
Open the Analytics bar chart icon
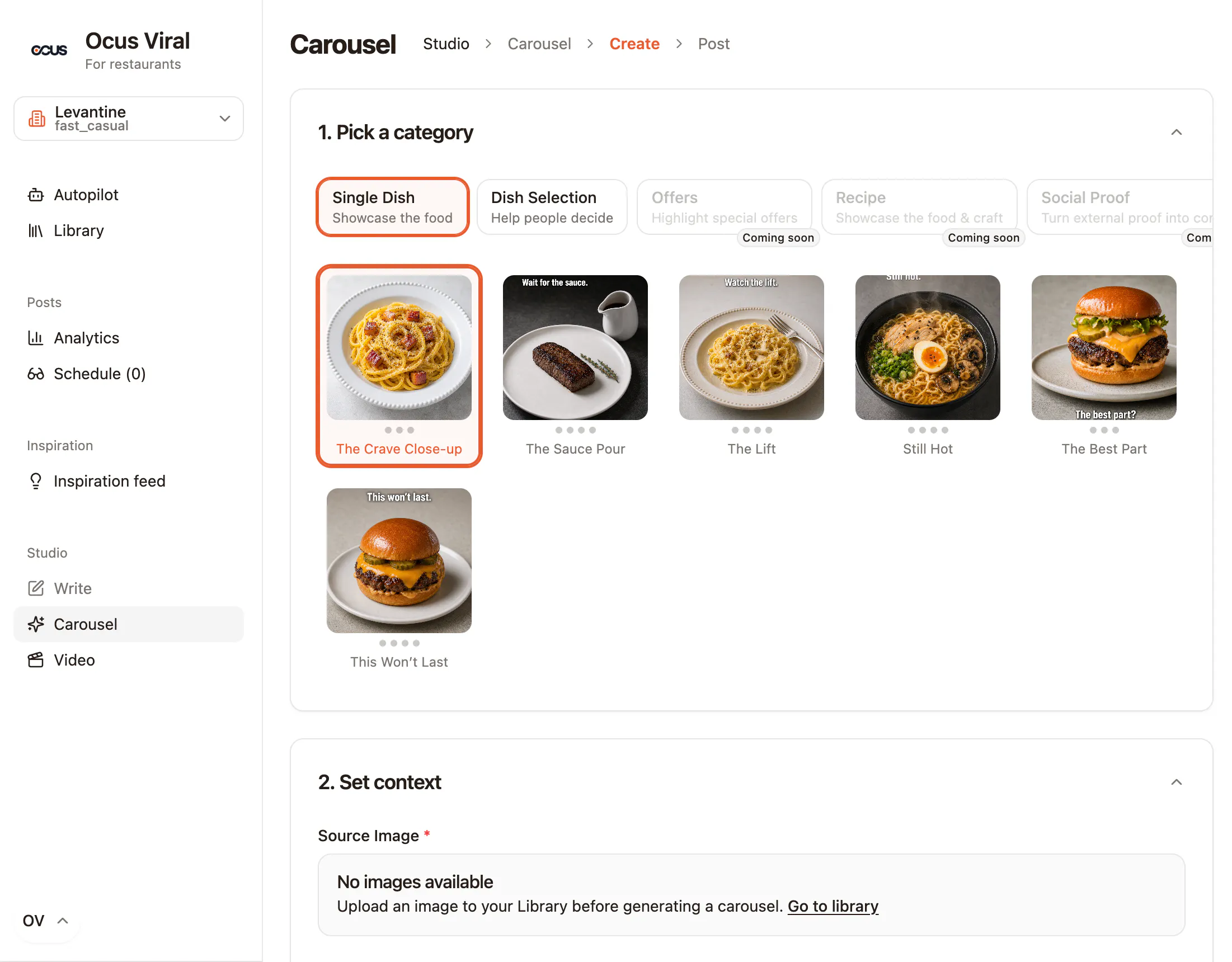point(36,338)
